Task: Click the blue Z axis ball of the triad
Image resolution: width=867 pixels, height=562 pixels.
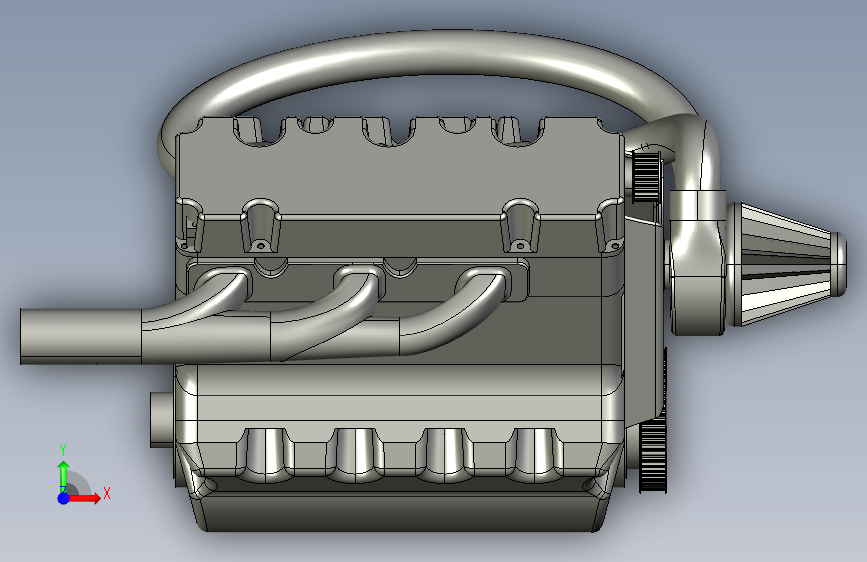Action: (64, 498)
